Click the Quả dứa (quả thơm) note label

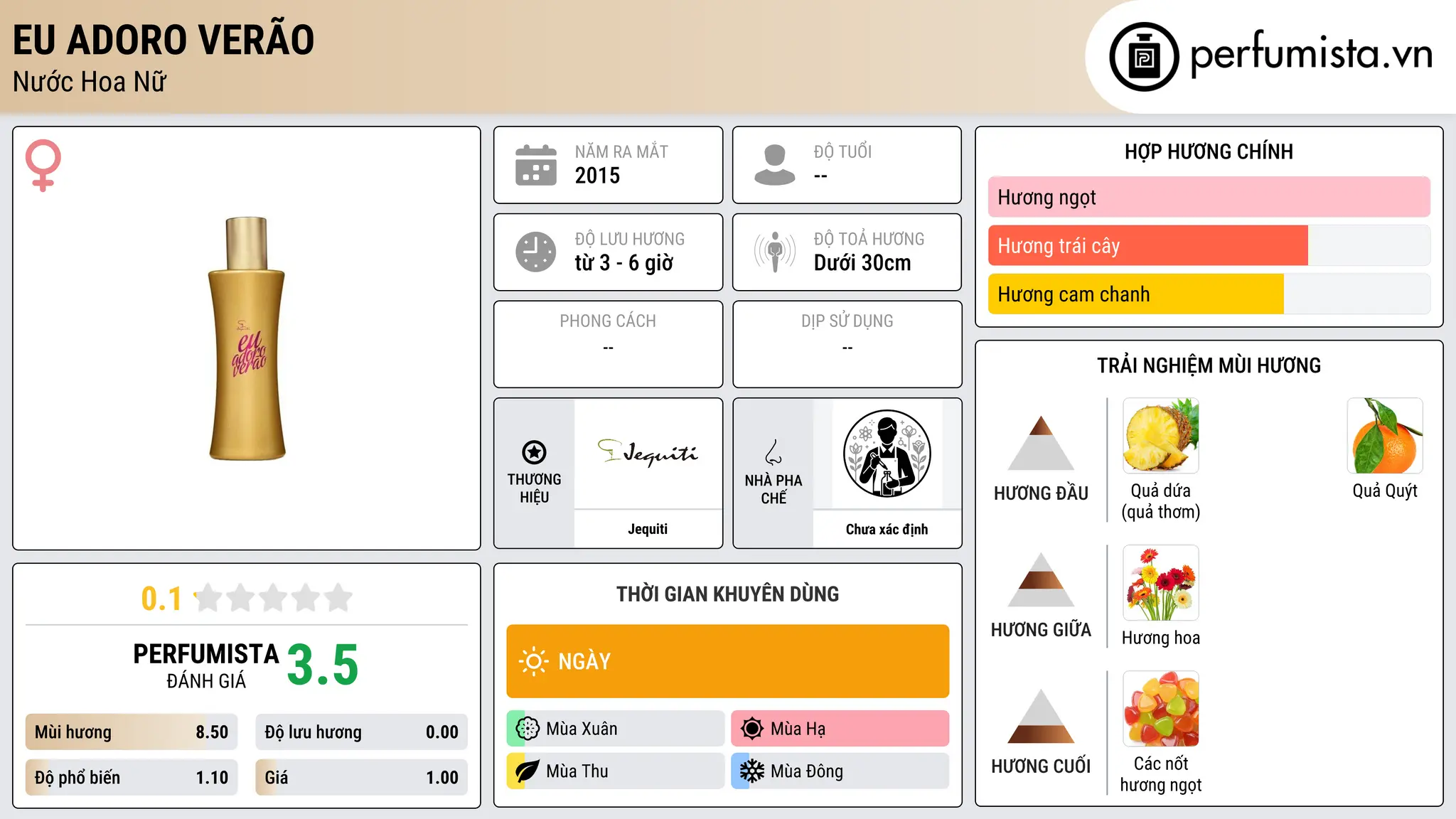pyautogui.click(x=1161, y=501)
